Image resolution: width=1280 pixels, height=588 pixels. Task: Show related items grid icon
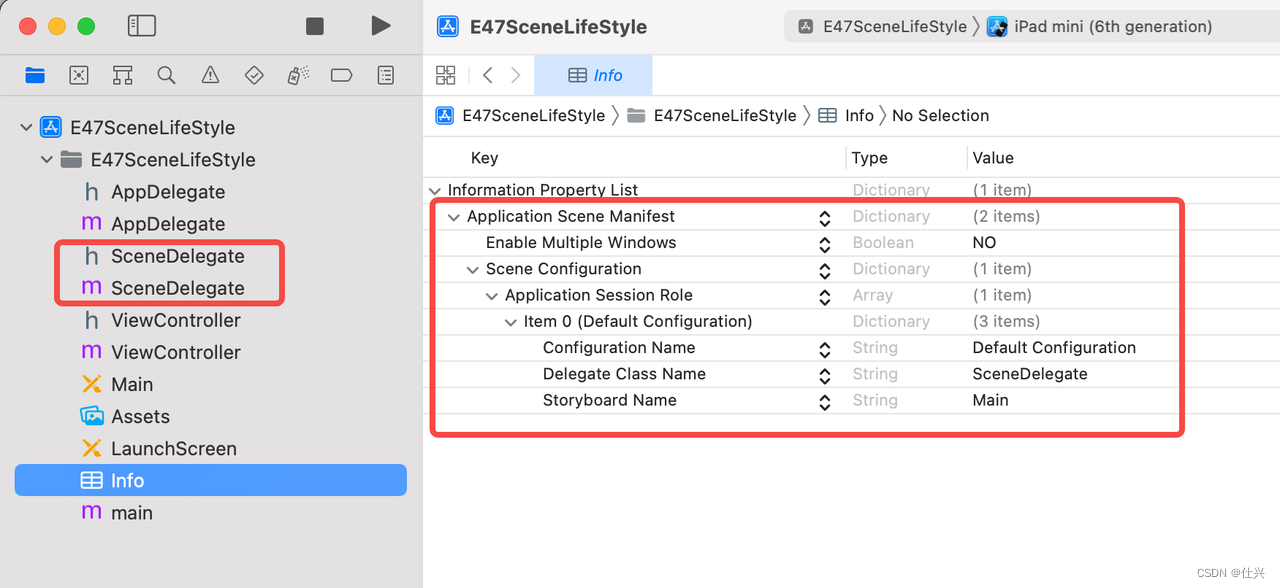tap(446, 75)
